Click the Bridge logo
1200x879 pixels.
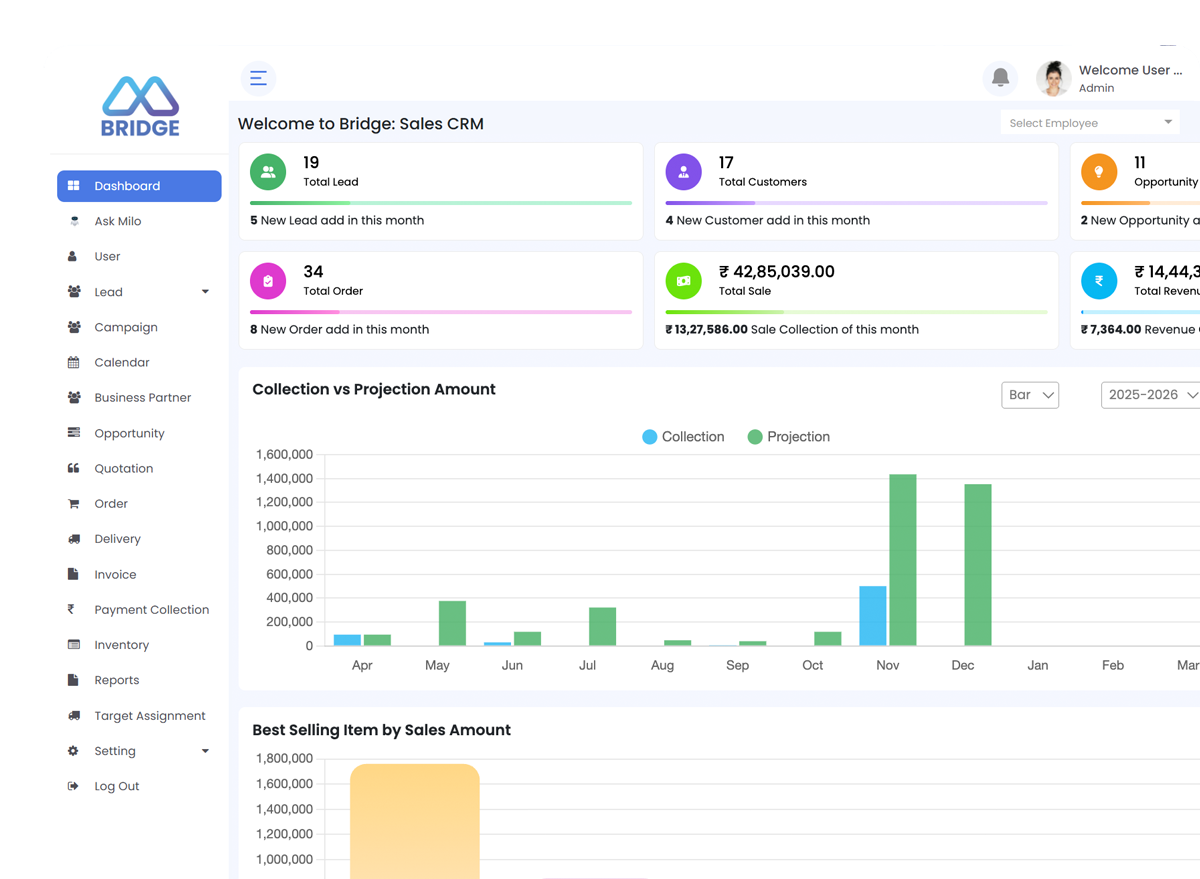pyautogui.click(x=140, y=107)
